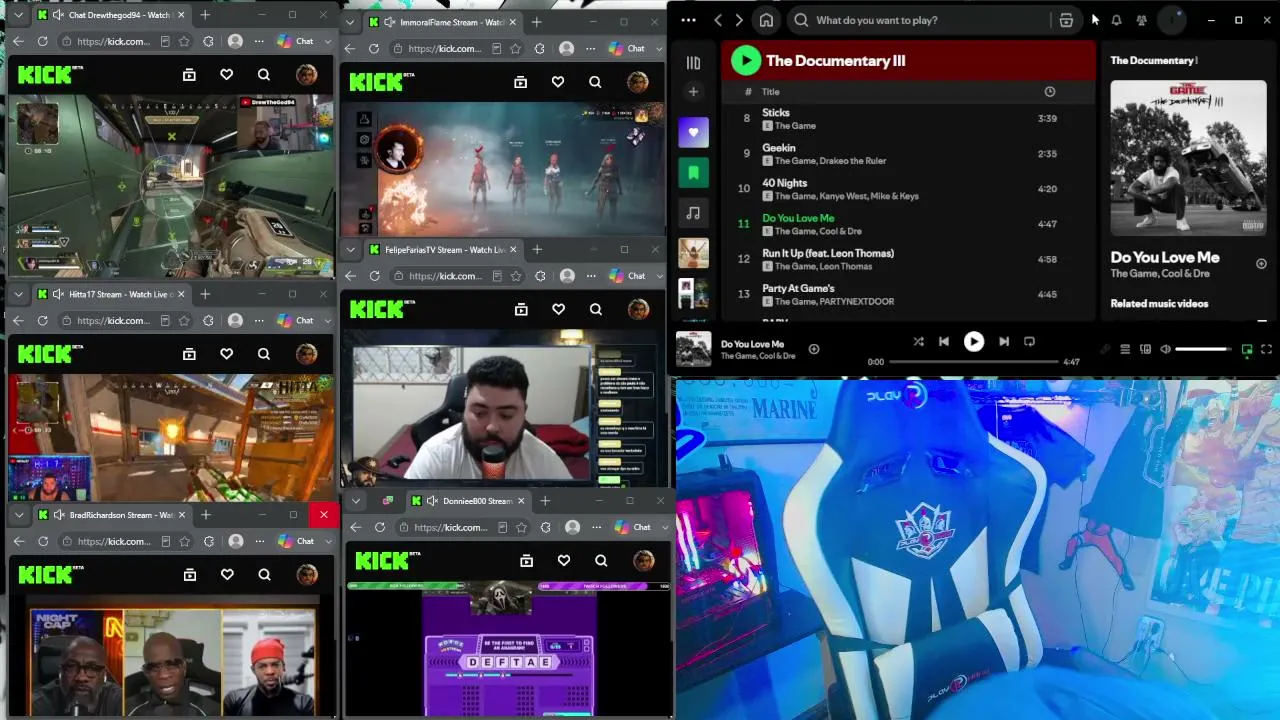Open Kick profile avatar in FelipeFariasTV window
Image resolution: width=1280 pixels, height=720 pixels.
coord(638,309)
